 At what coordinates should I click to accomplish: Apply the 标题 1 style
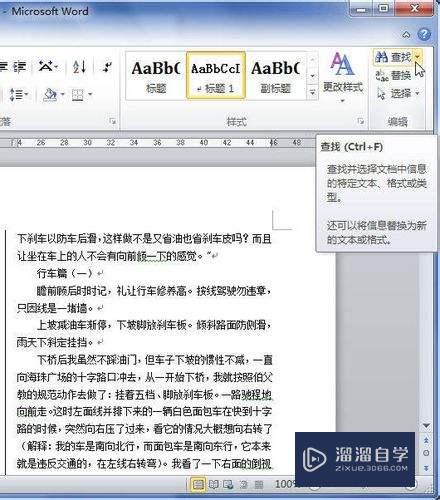point(216,76)
